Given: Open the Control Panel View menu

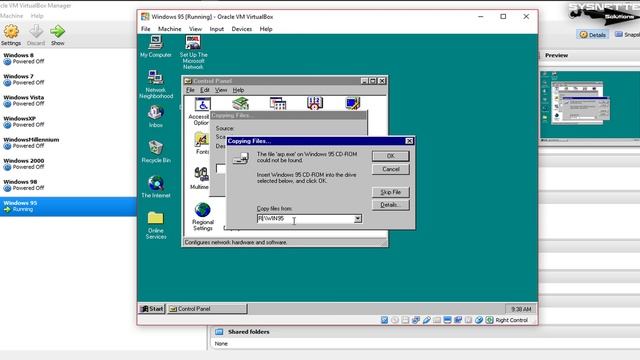Looking at the screenshot, I should click(x=221, y=90).
